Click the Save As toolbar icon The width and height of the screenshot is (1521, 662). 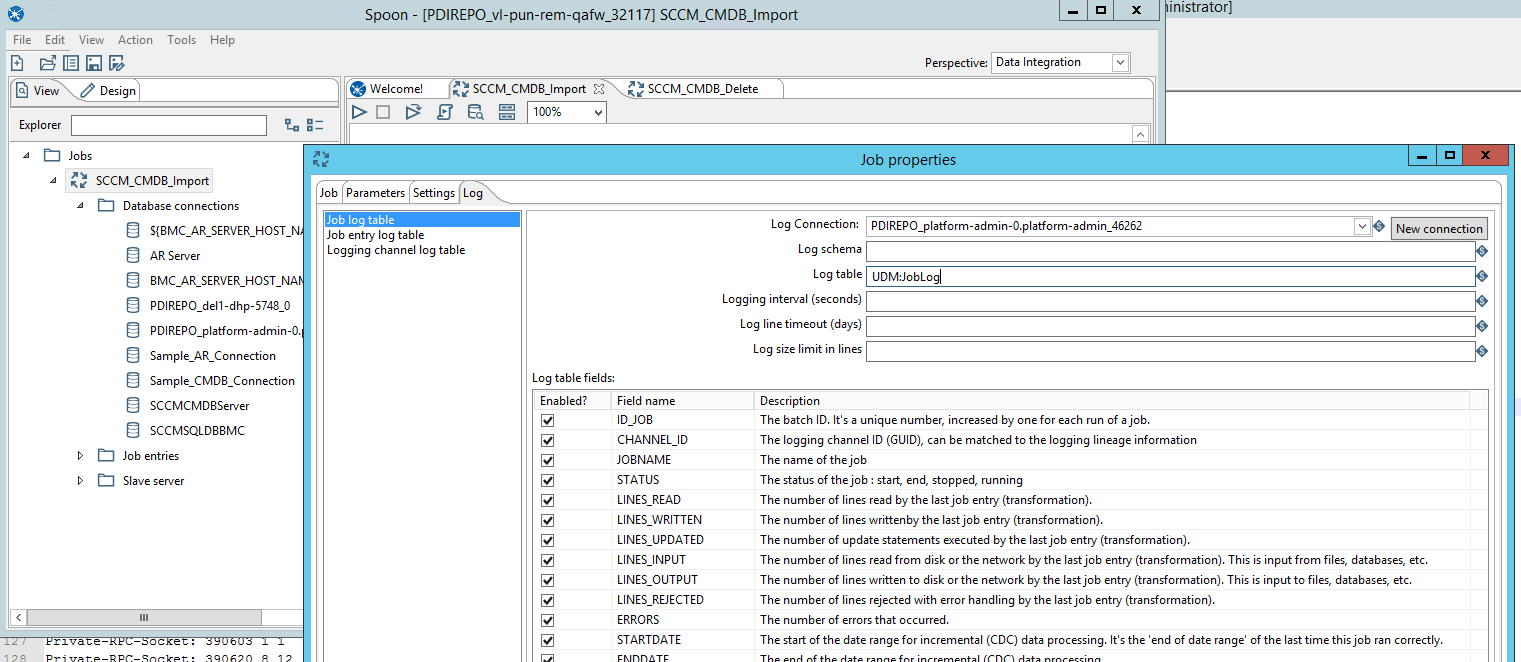coord(116,63)
